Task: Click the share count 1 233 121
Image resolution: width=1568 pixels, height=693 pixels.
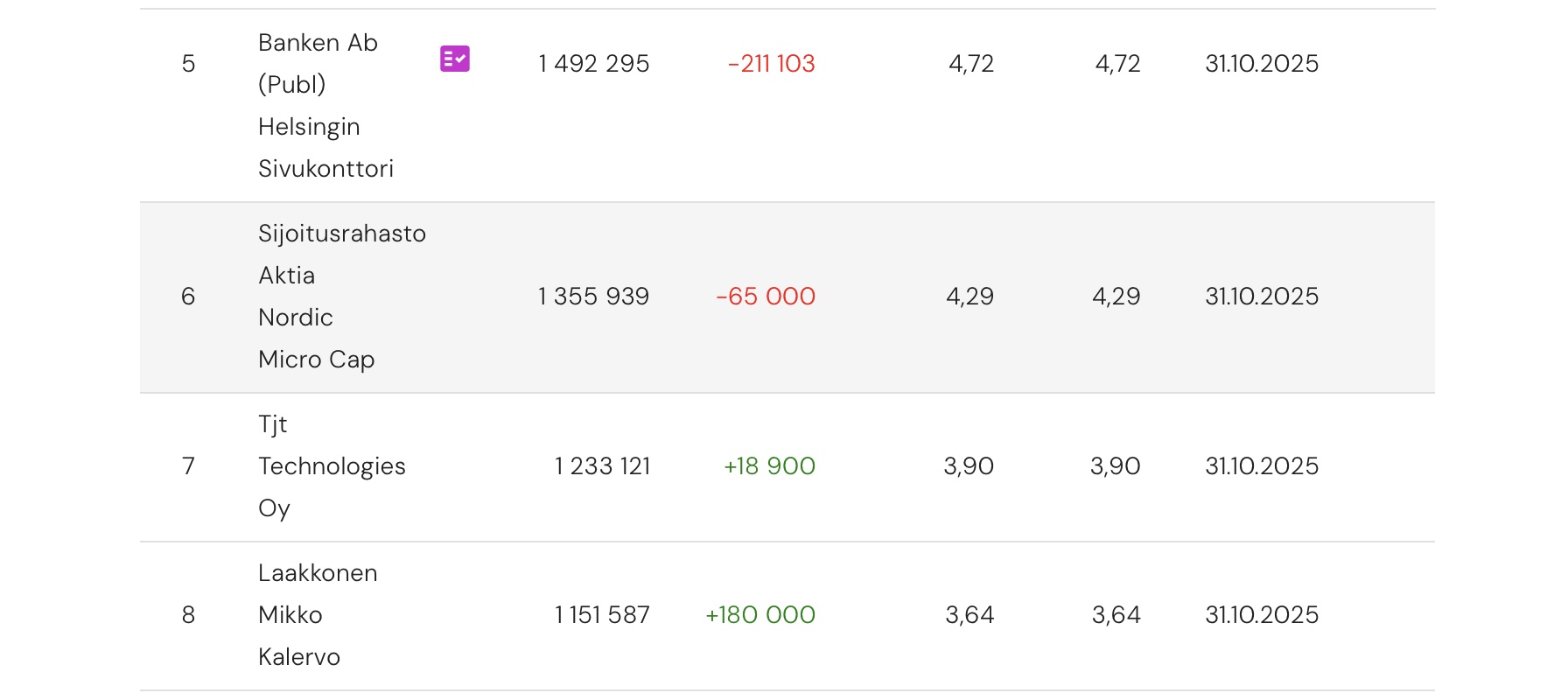Action: click(602, 466)
